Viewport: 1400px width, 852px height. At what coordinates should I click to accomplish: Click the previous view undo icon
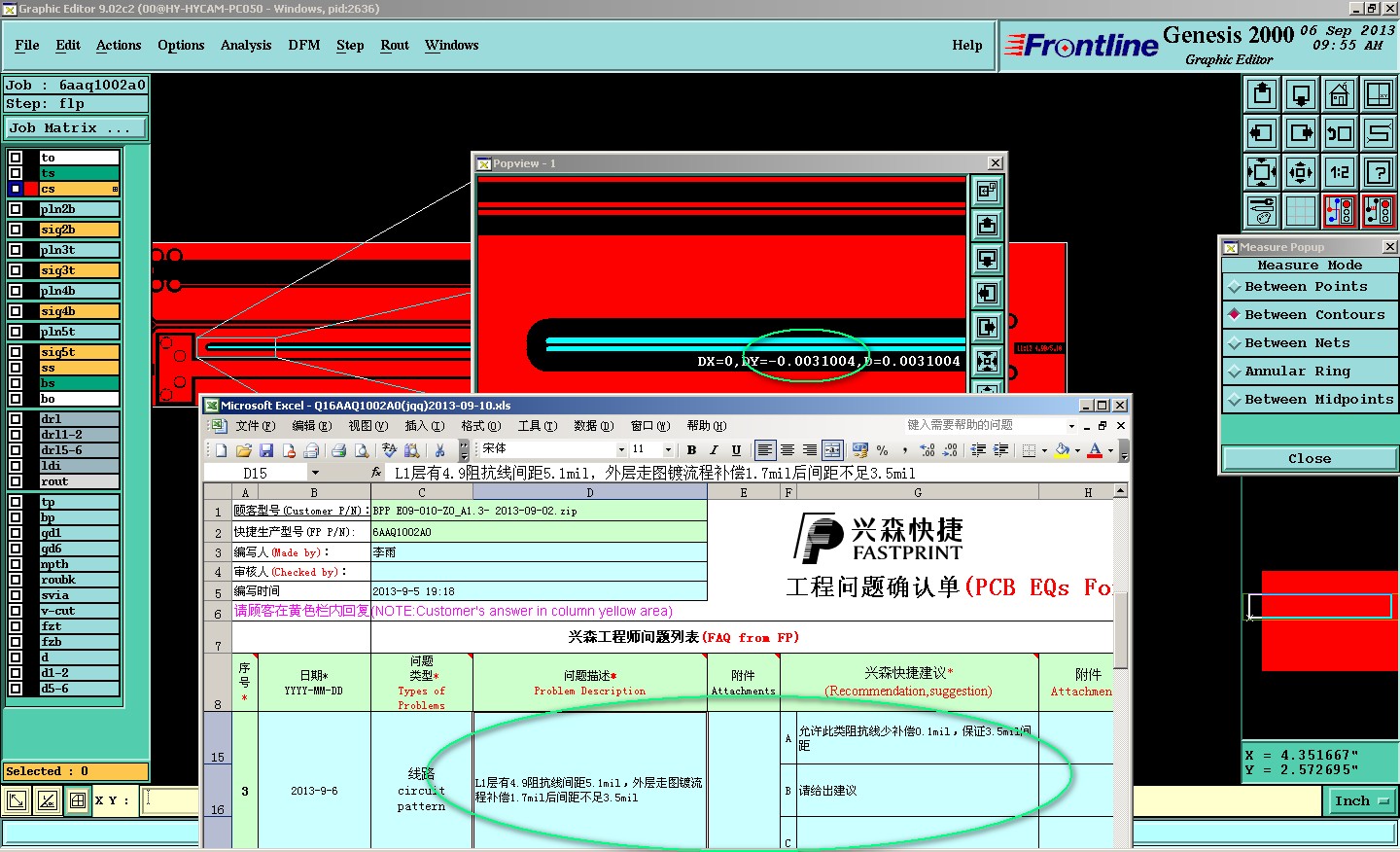click(x=1340, y=133)
